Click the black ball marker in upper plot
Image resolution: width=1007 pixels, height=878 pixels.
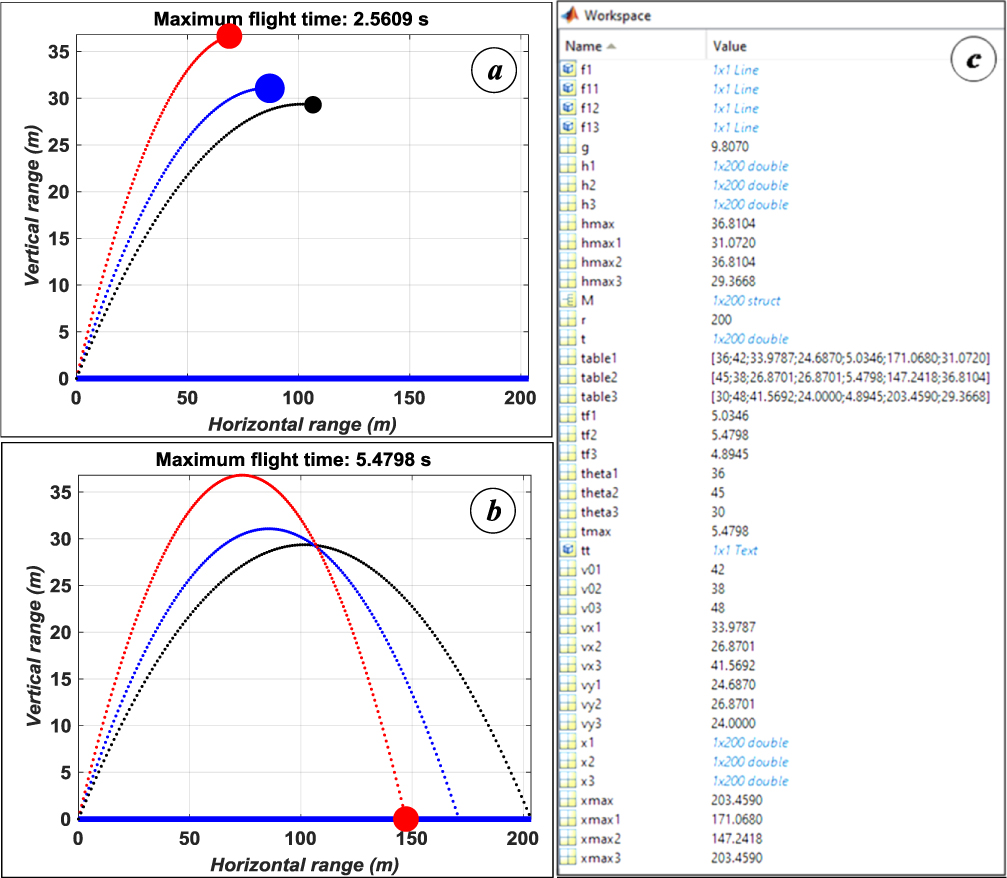[x=313, y=105]
